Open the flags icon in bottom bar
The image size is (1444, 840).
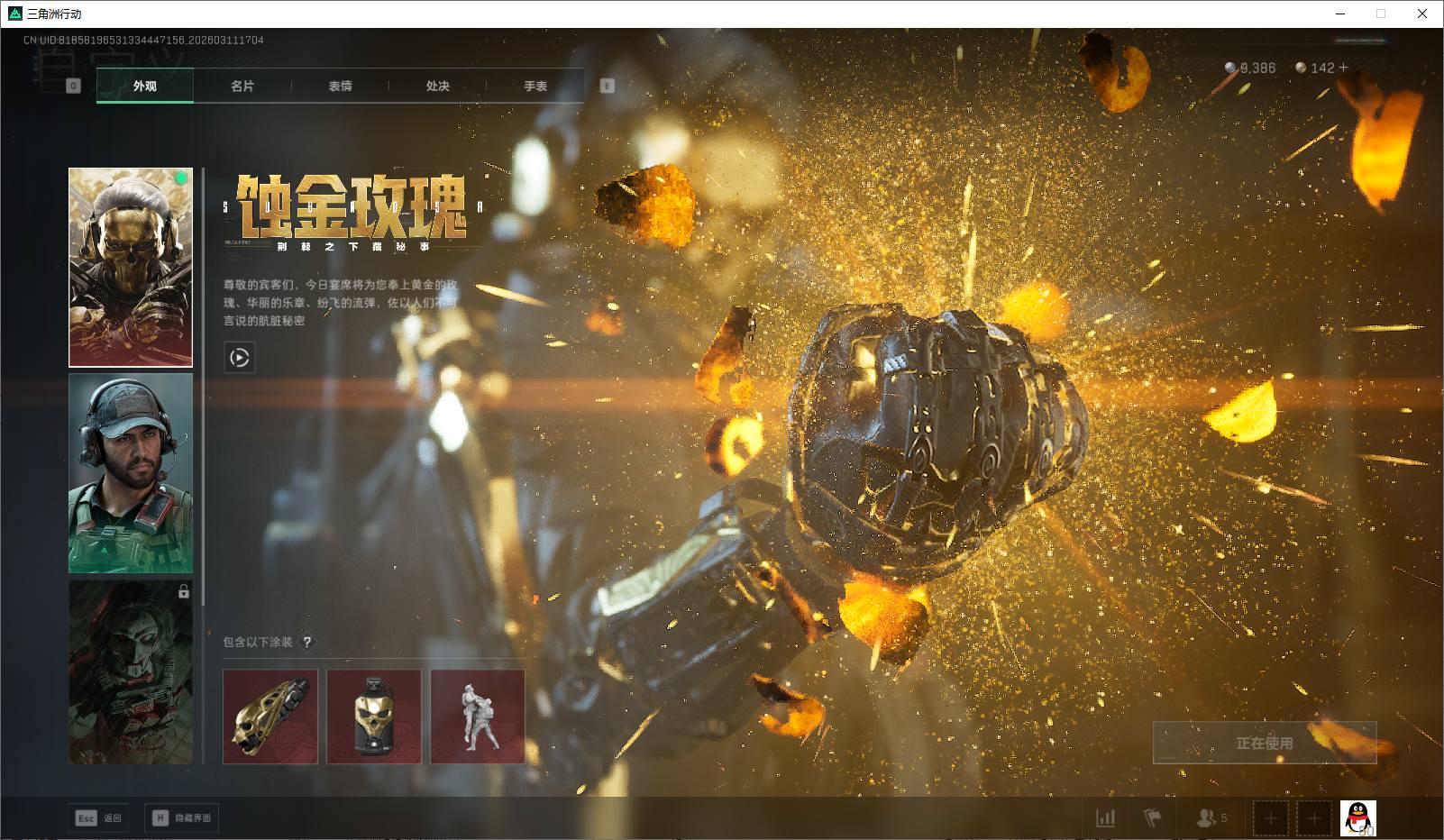coord(1152,817)
